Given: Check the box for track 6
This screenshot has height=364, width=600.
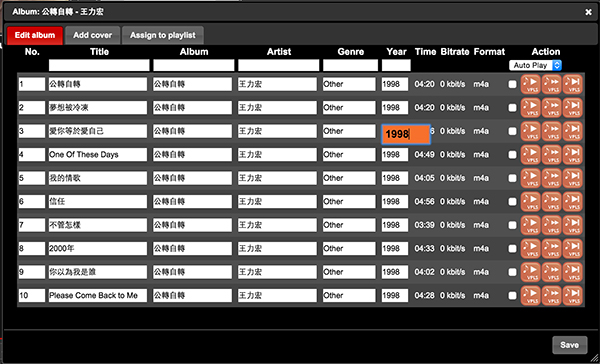Looking at the screenshot, I should (512, 202).
